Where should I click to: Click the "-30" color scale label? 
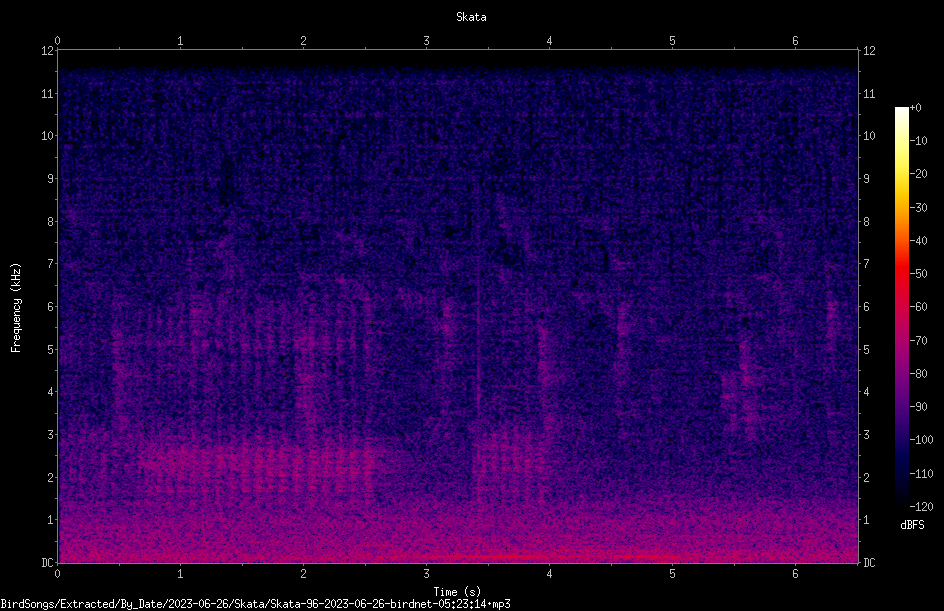pyautogui.click(x=919, y=208)
